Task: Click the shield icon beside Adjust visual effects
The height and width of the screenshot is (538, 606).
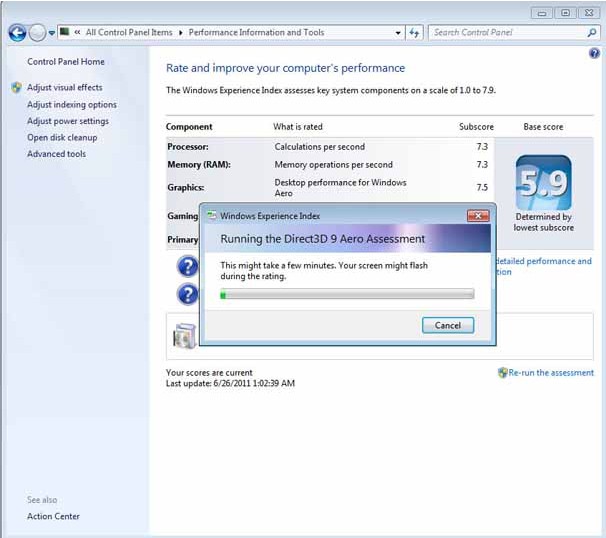Action: tap(16, 88)
